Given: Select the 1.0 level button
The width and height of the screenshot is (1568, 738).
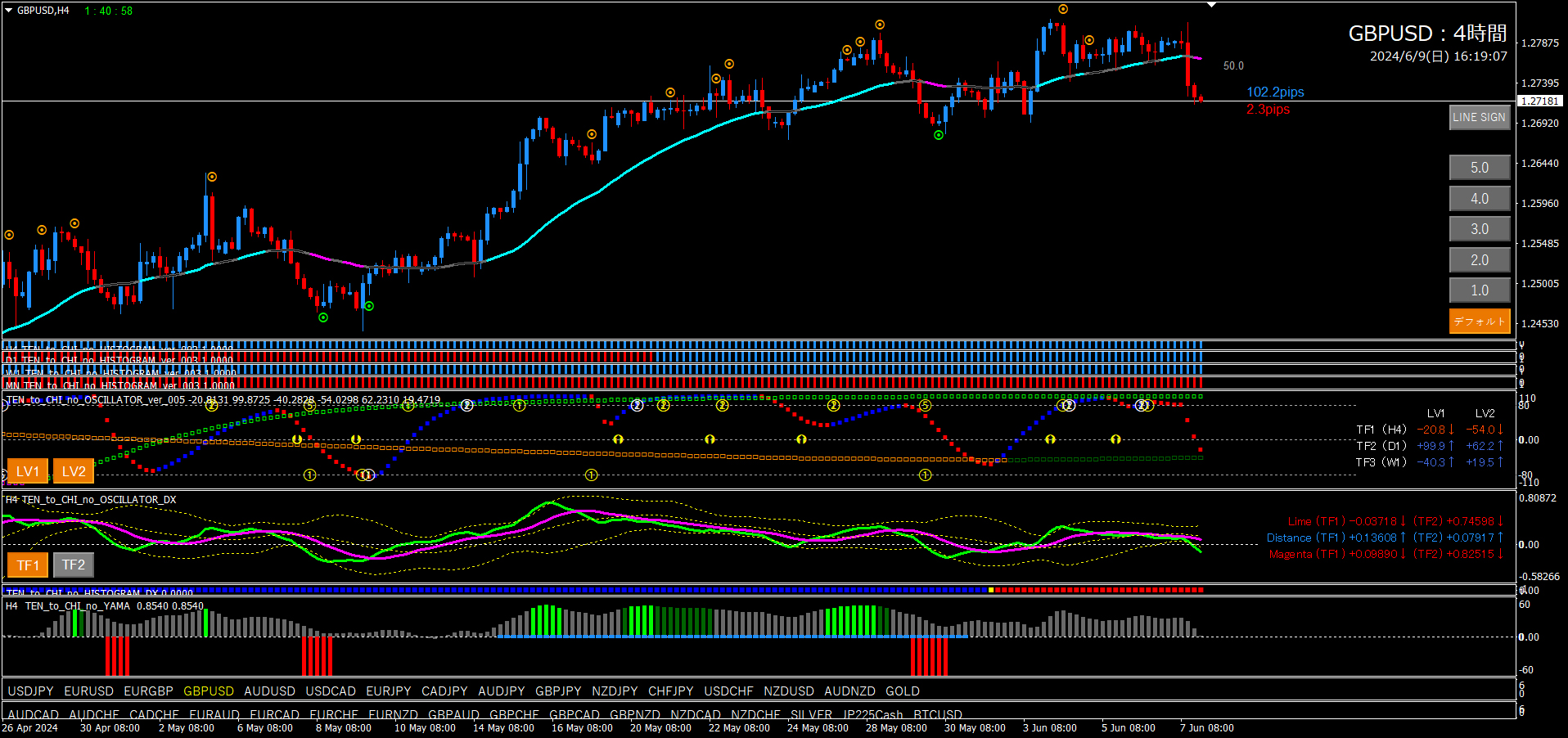Looking at the screenshot, I should tap(1480, 290).
